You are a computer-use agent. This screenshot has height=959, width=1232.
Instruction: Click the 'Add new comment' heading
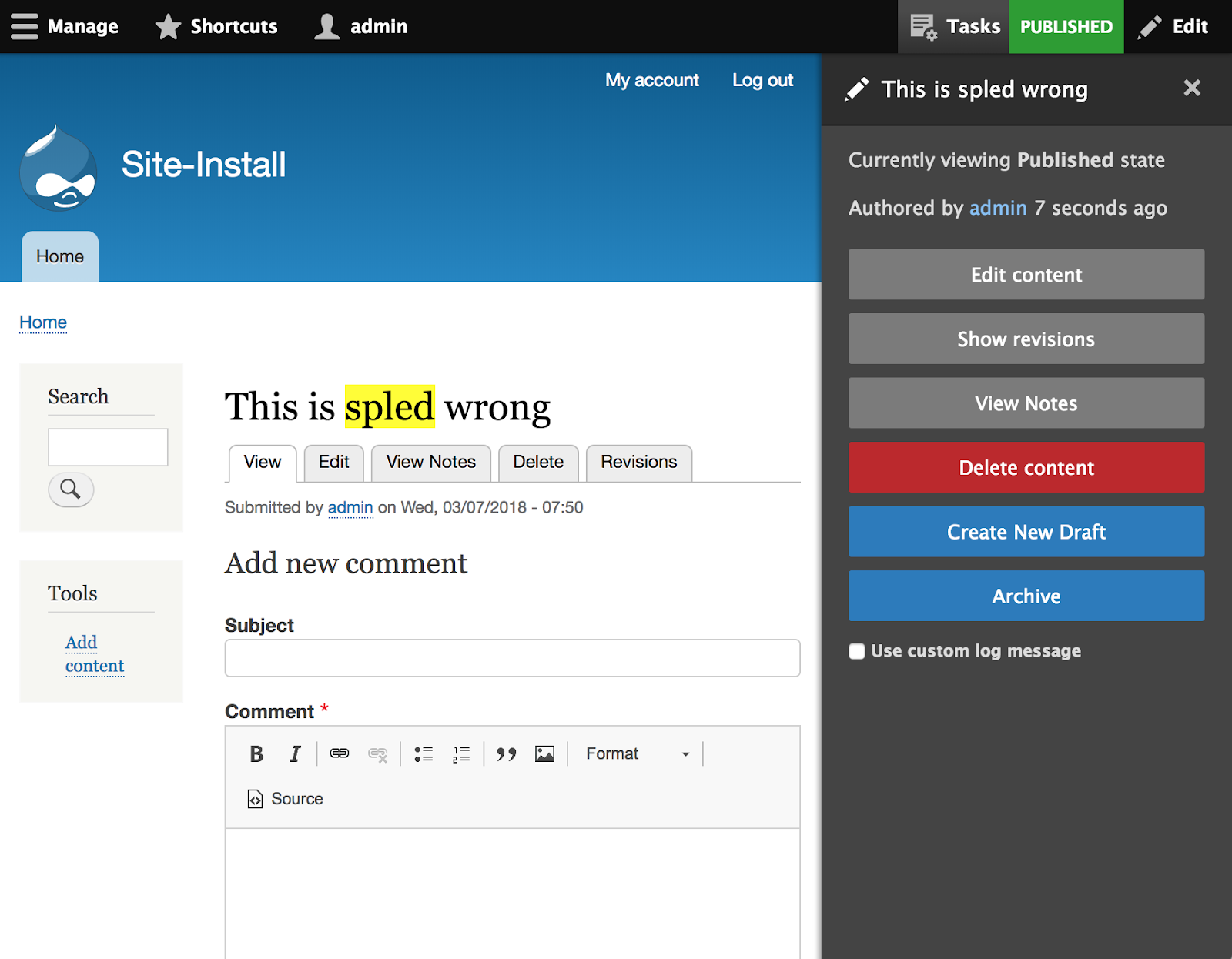[346, 563]
